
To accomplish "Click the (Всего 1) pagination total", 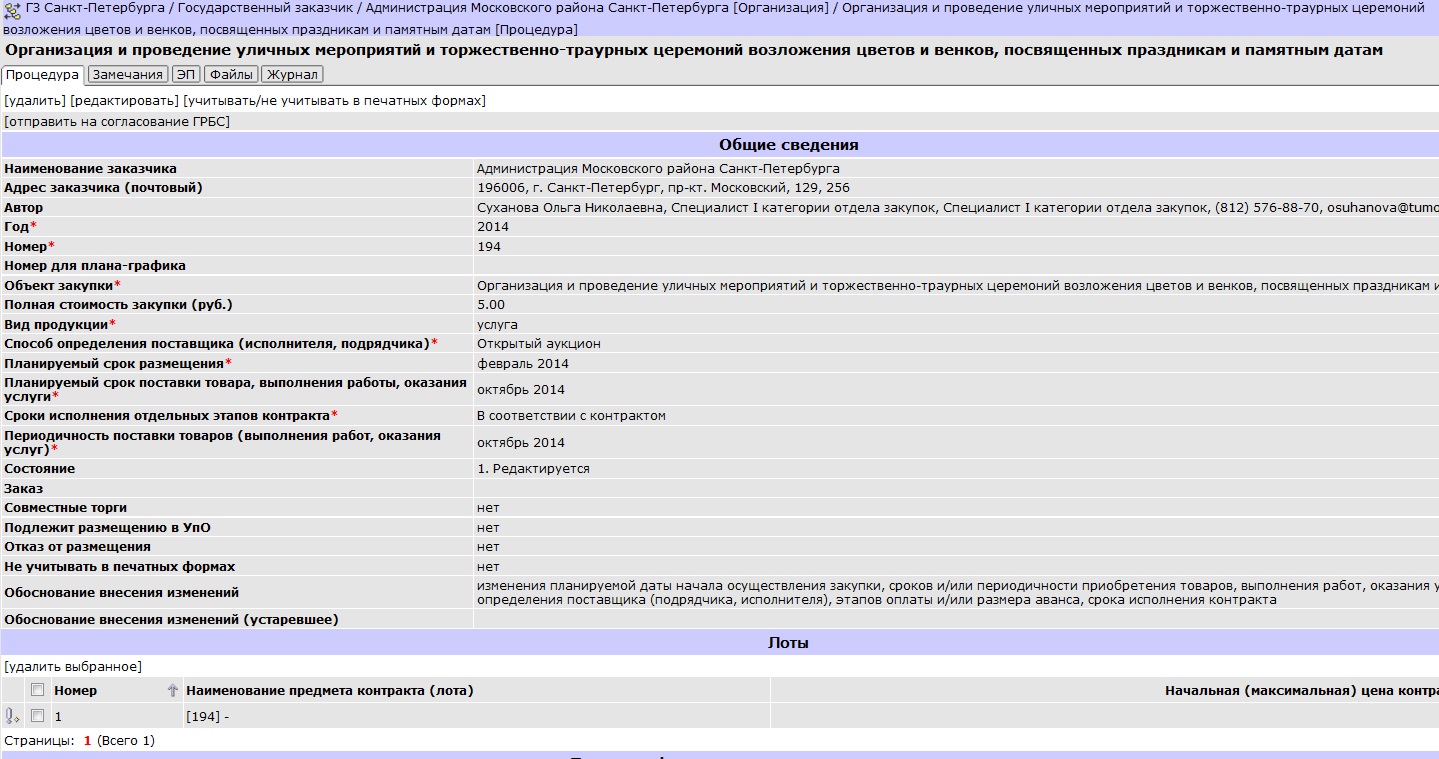I will click(x=126, y=741).
